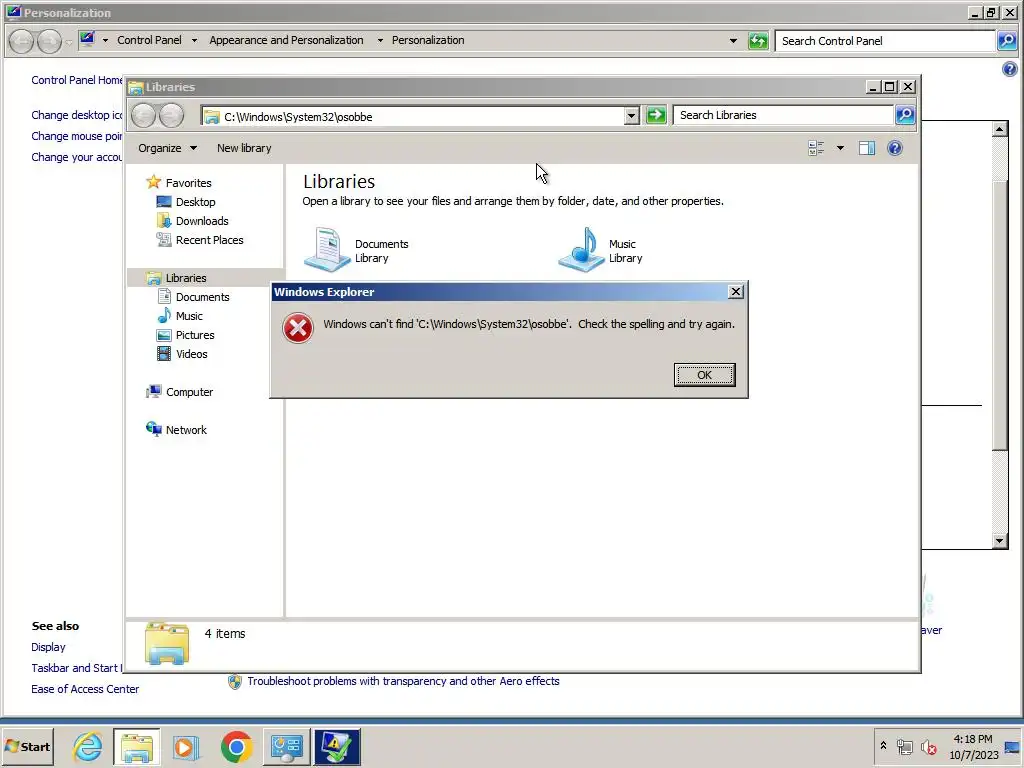Screen dimensions: 1024x768
Task: Click Forward button in Personalization window
Action: [x=49, y=41]
